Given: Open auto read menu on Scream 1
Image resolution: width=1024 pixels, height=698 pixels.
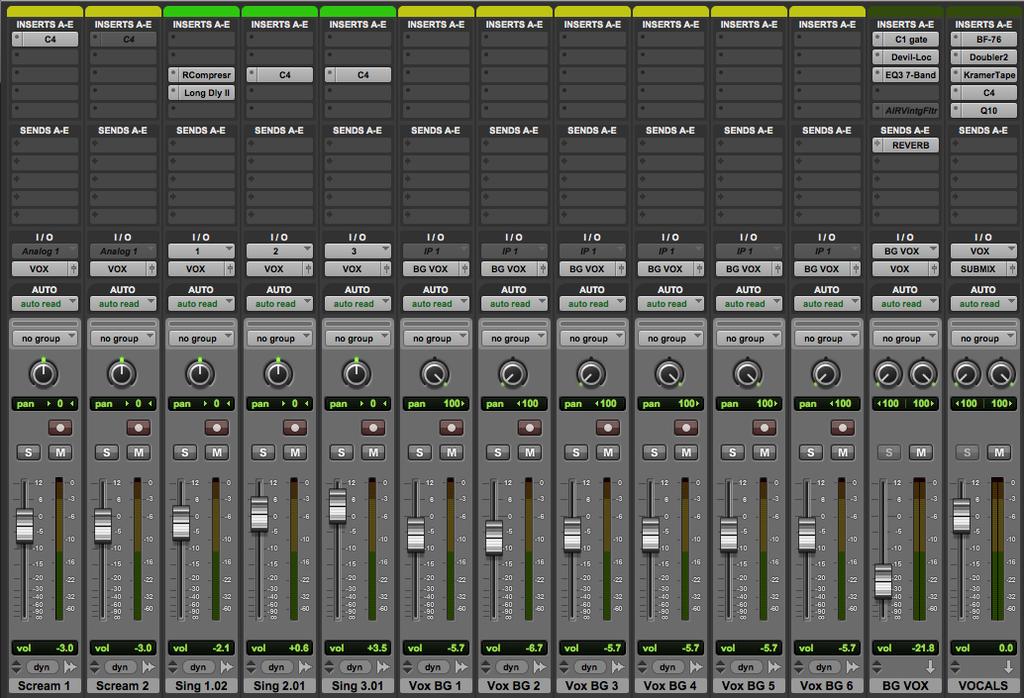Looking at the screenshot, I should coord(44,304).
